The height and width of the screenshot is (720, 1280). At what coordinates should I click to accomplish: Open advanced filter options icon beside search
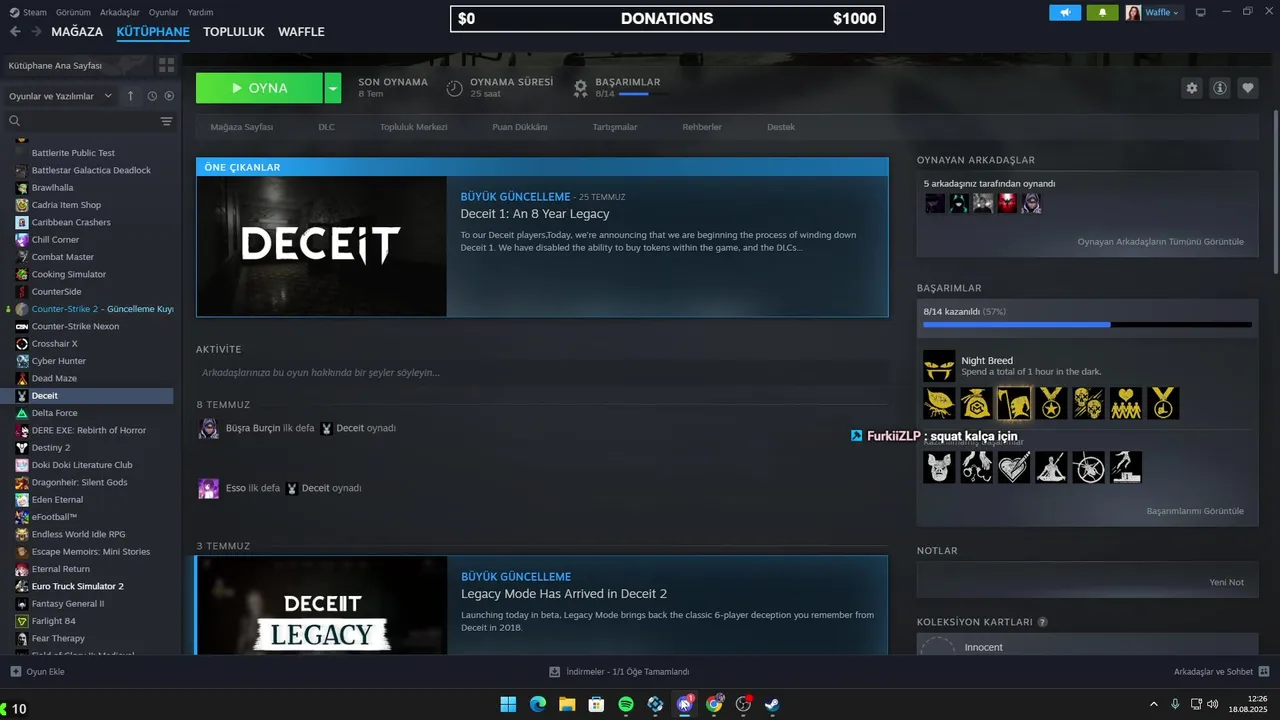(x=166, y=121)
